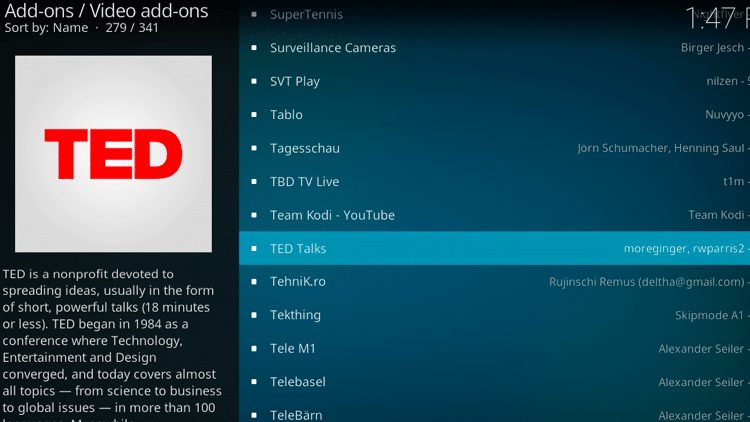Click the bullet icon beside Tablo

point(254,115)
